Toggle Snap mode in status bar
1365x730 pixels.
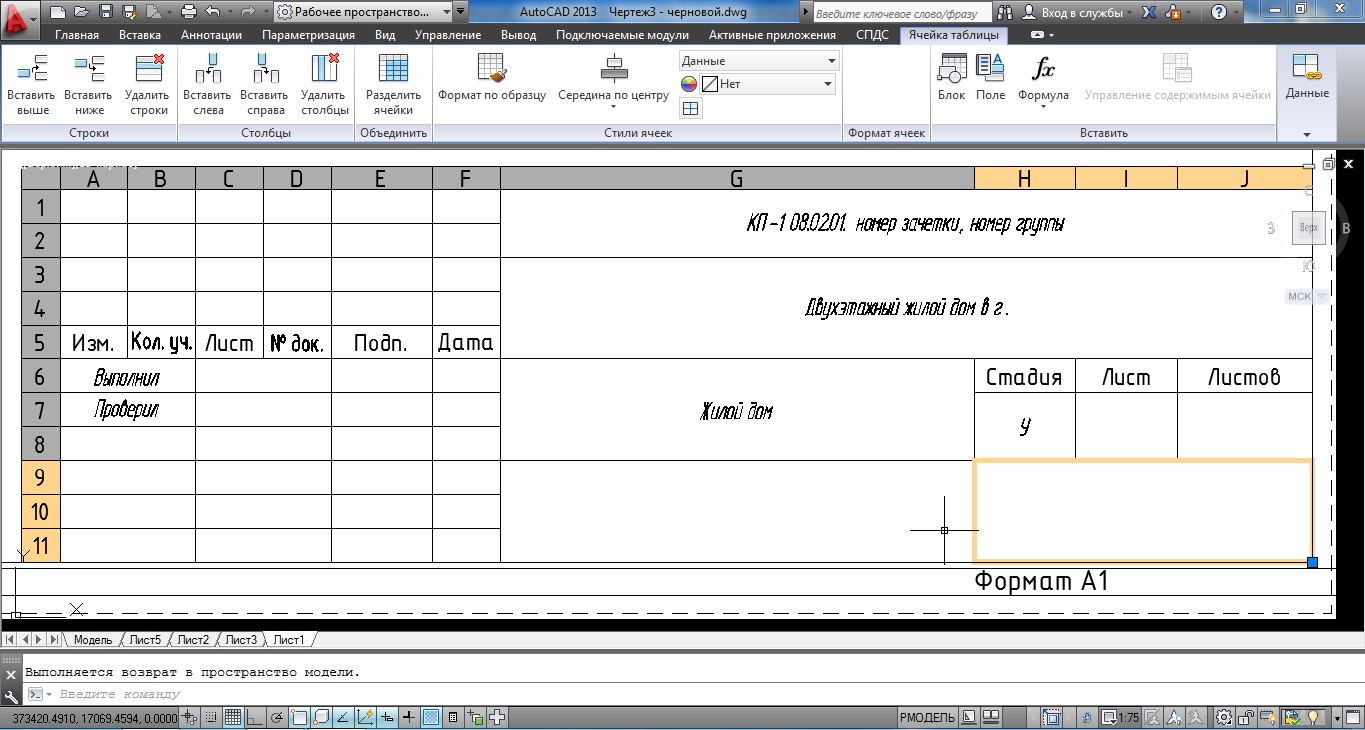[x=211, y=717]
